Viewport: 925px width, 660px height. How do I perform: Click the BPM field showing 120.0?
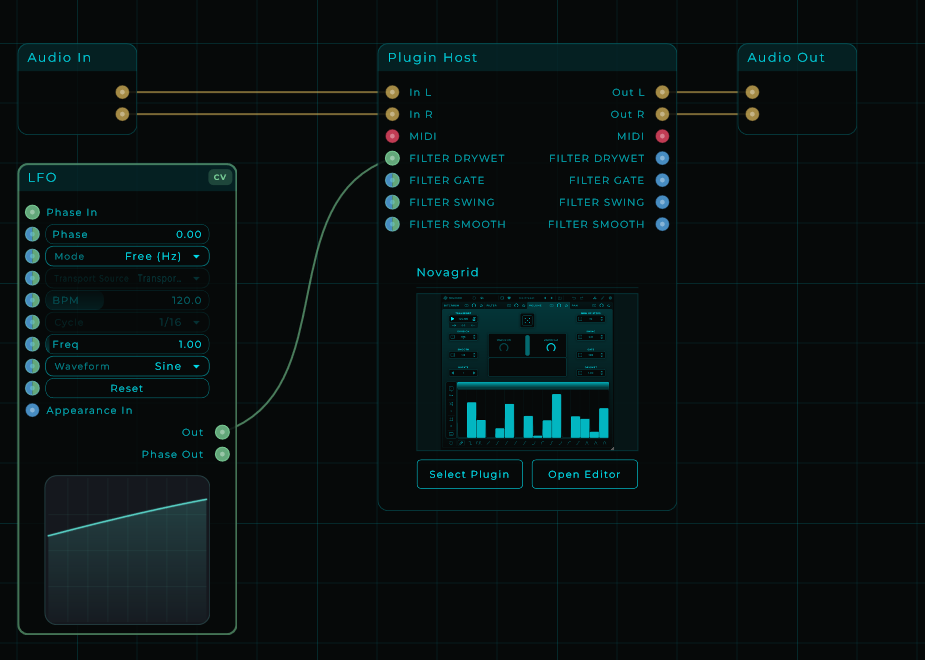pos(127,300)
